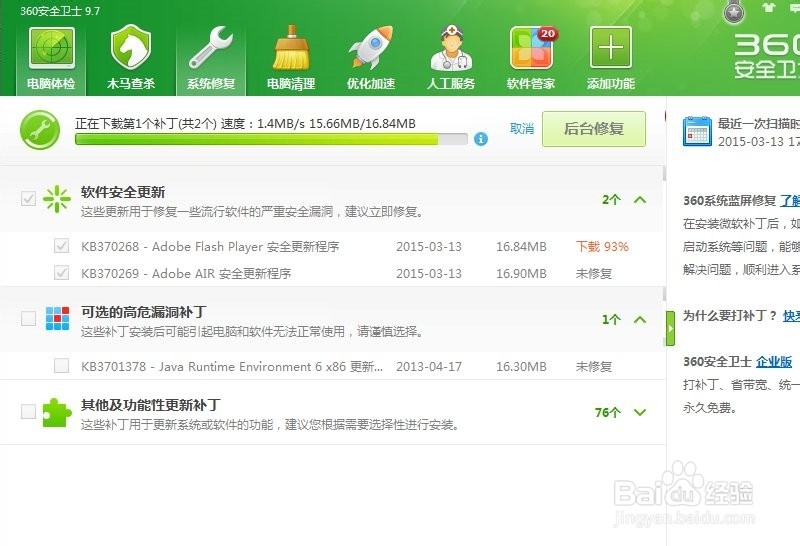800x546 pixels.
Task: Click the calendar icon for last scan
Action: (697, 131)
